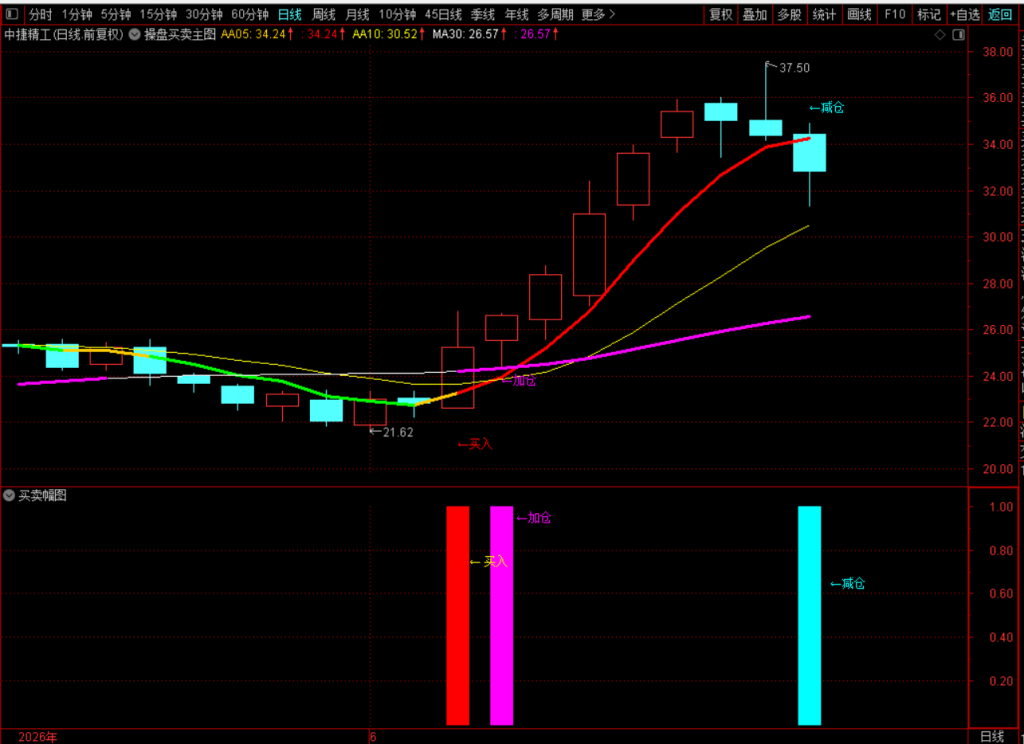Click the candlestick with the 37.50 high
This screenshot has height=744, width=1024.
(x=765, y=127)
